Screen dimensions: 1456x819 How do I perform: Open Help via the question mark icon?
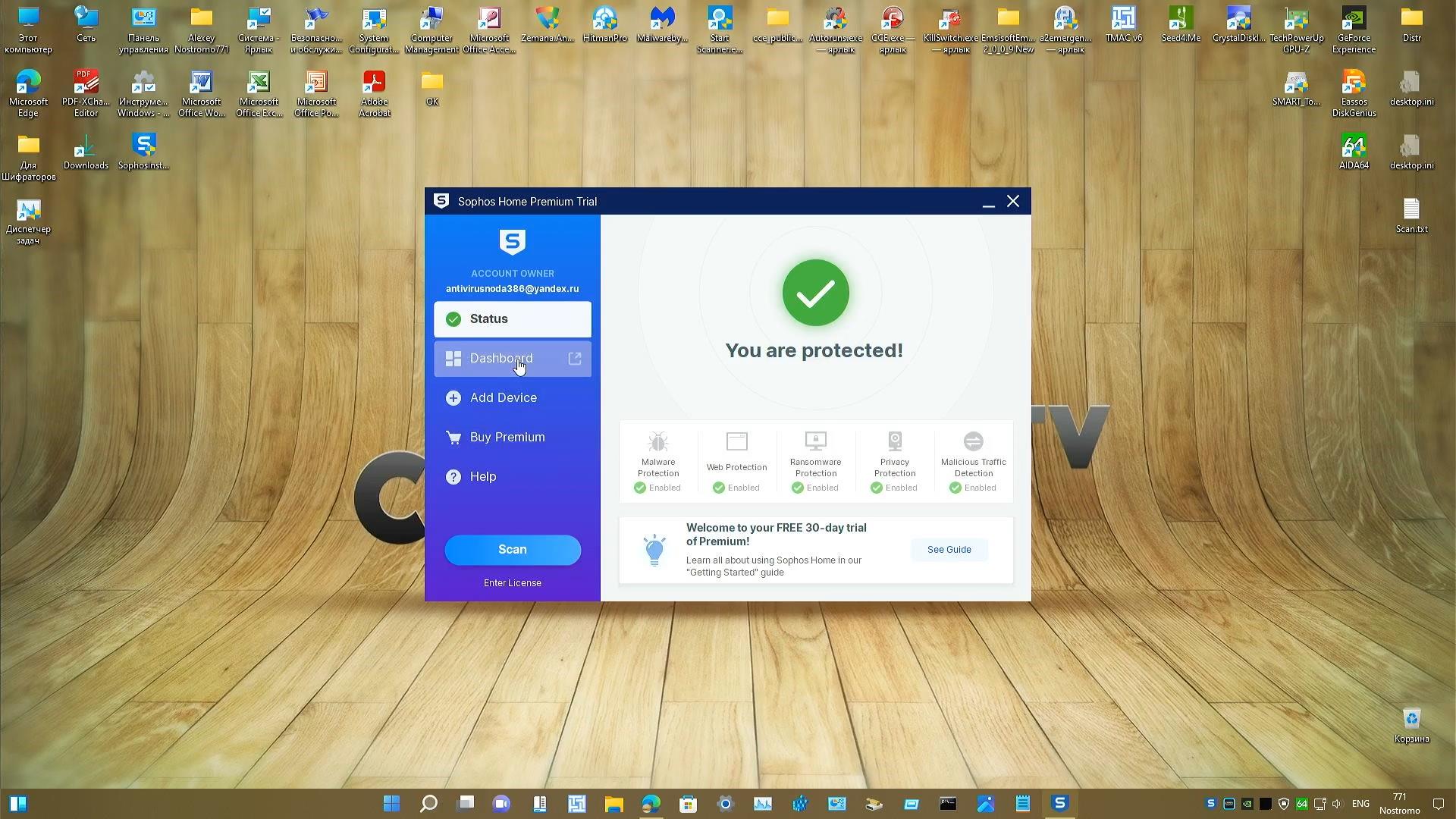pyautogui.click(x=453, y=476)
